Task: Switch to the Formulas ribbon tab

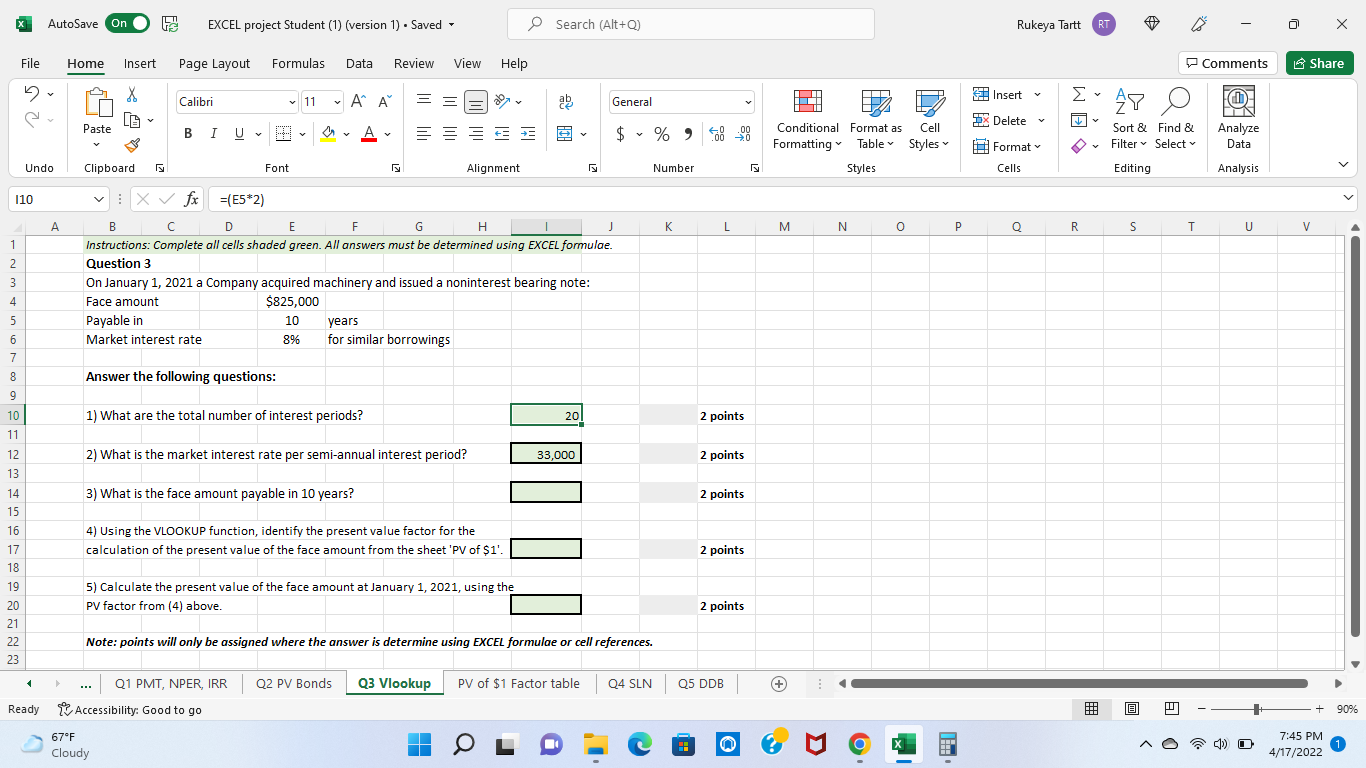Action: click(x=298, y=63)
